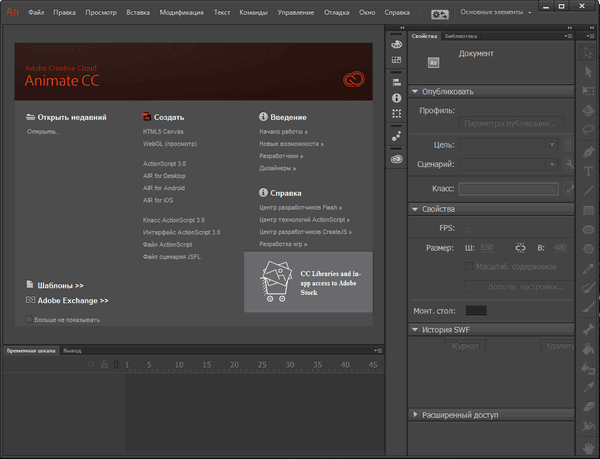Select the Oval tool

(588, 230)
